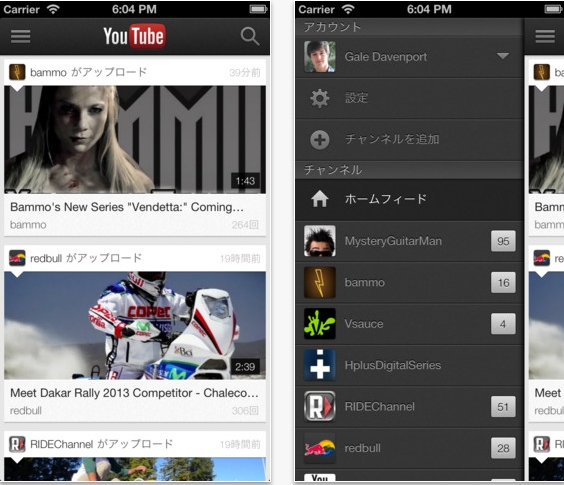This screenshot has width=564, height=485.
Task: Select redbull channel in sidebar list
Action: coord(409,448)
